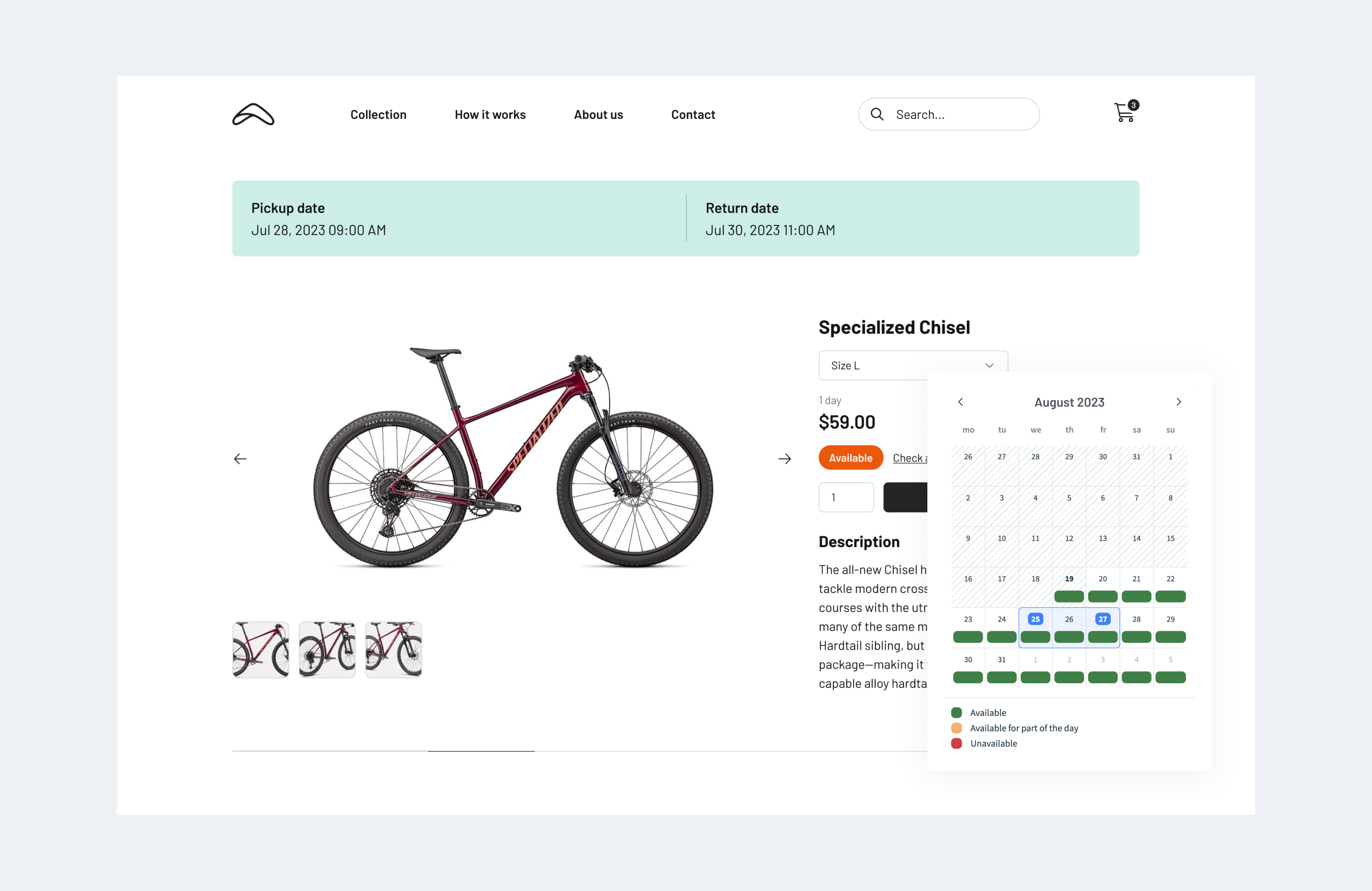The width and height of the screenshot is (1372, 891).
Task: Go to next month in the calendar
Action: click(1178, 401)
